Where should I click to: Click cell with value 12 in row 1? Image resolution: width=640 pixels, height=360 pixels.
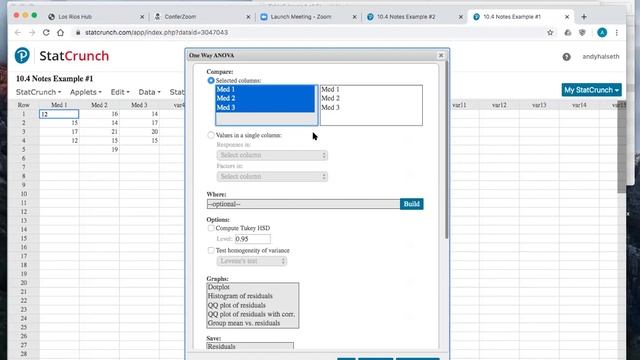[59, 114]
